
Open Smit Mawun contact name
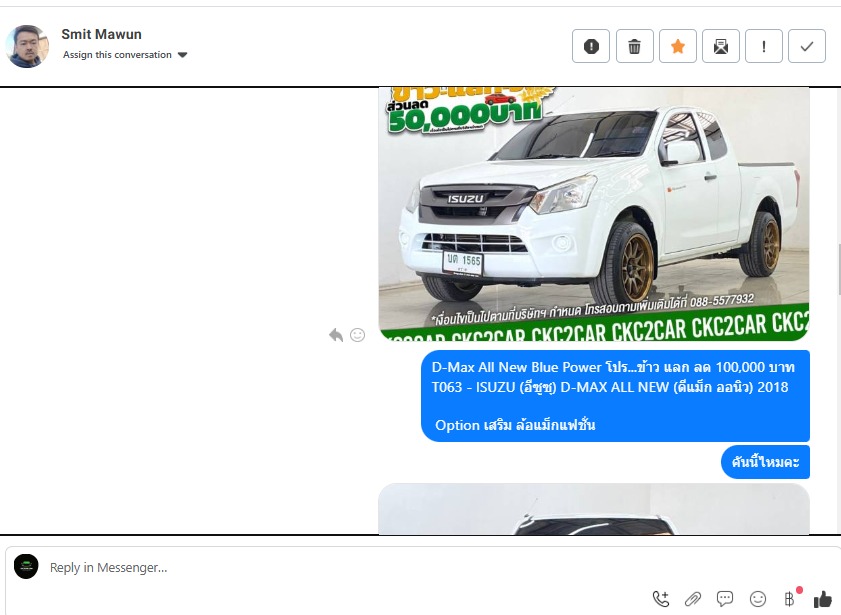pos(101,34)
